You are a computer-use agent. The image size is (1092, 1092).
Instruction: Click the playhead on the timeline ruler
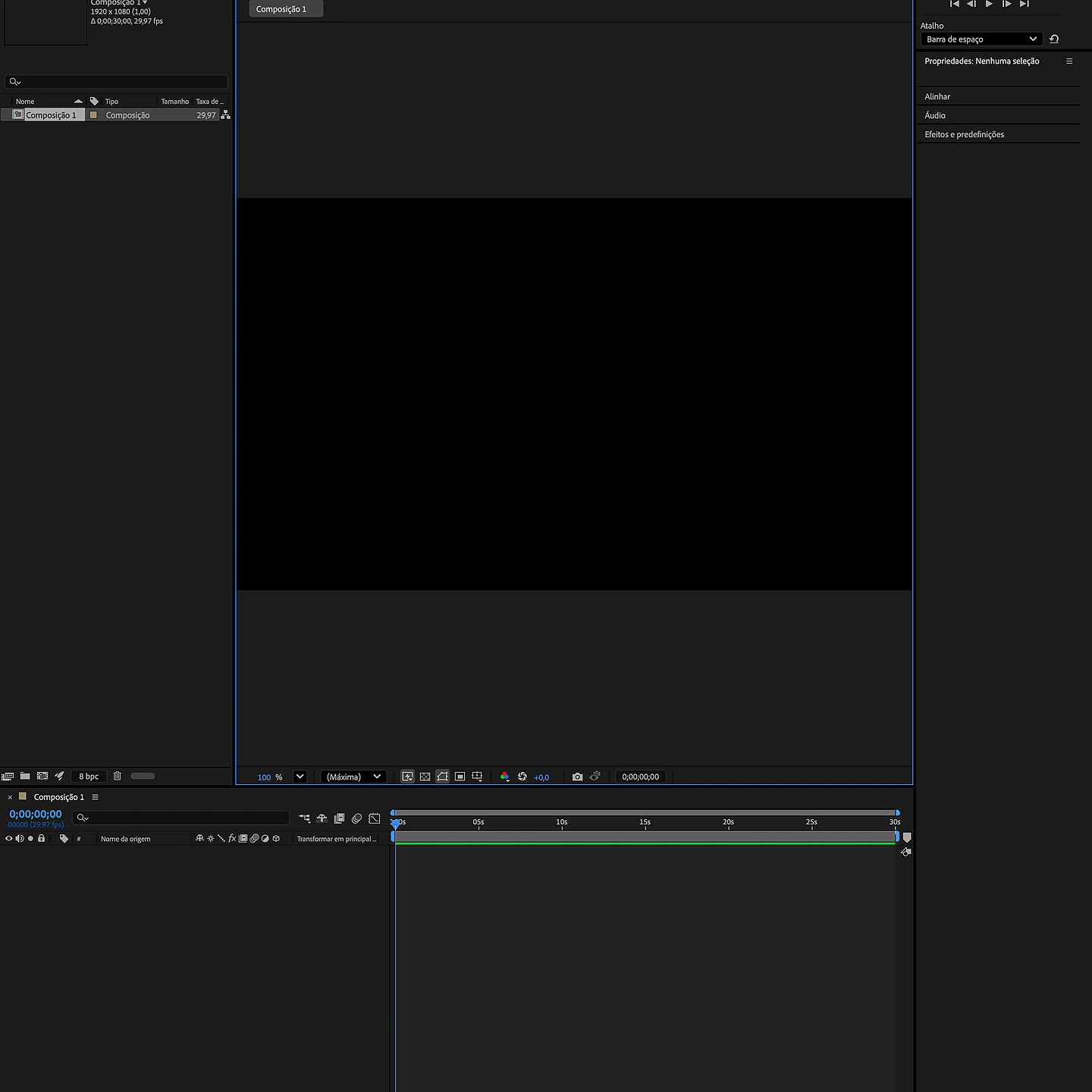click(x=395, y=823)
